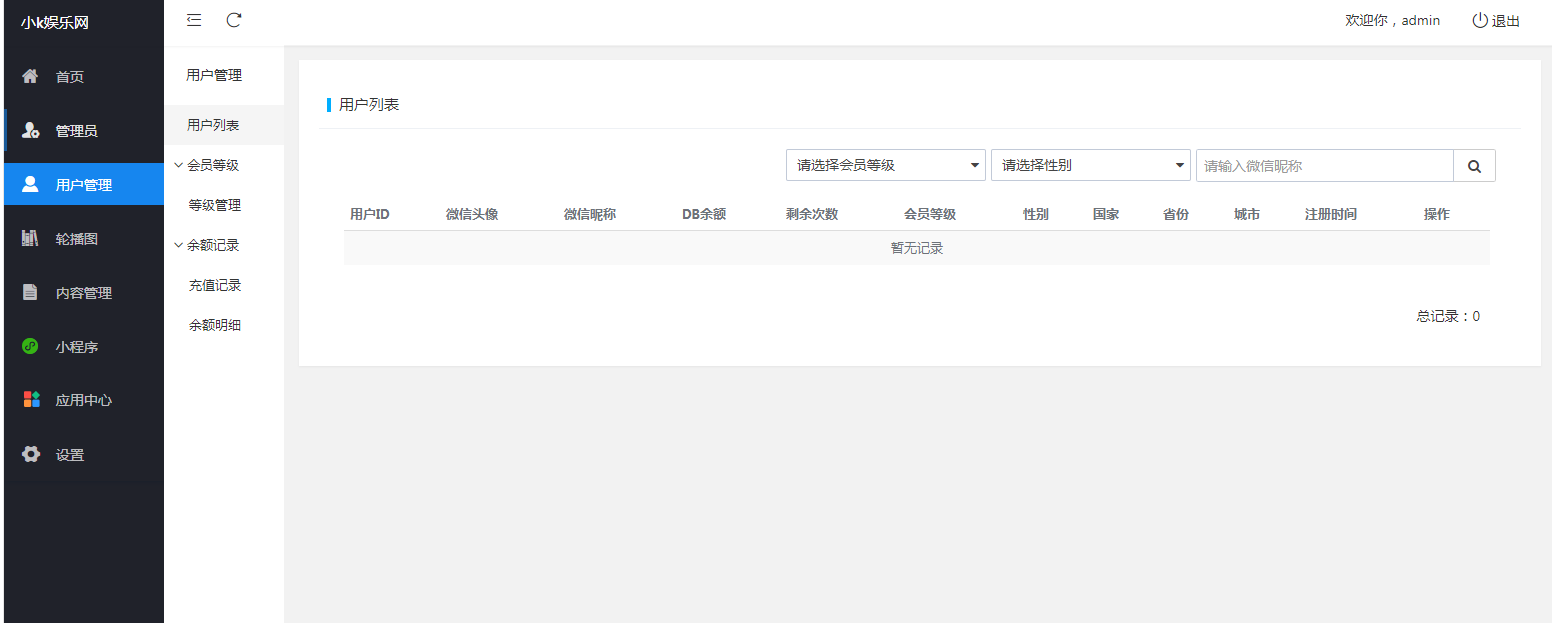Open the 首页 home icon in sidebar
The height and width of the screenshot is (623, 1552).
pos(30,75)
